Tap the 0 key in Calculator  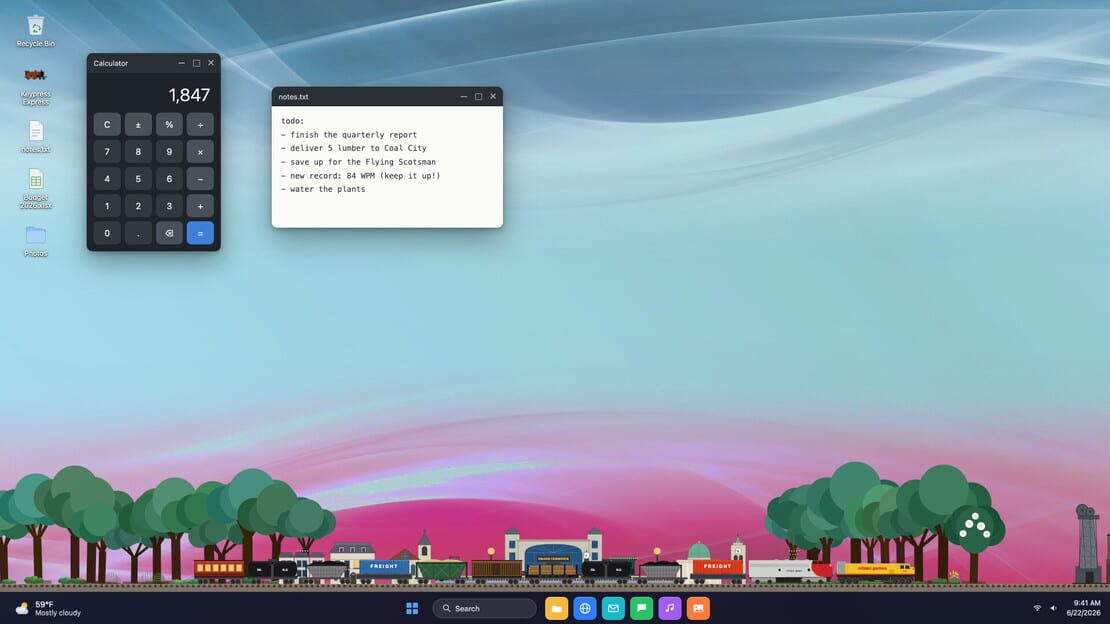click(107, 233)
